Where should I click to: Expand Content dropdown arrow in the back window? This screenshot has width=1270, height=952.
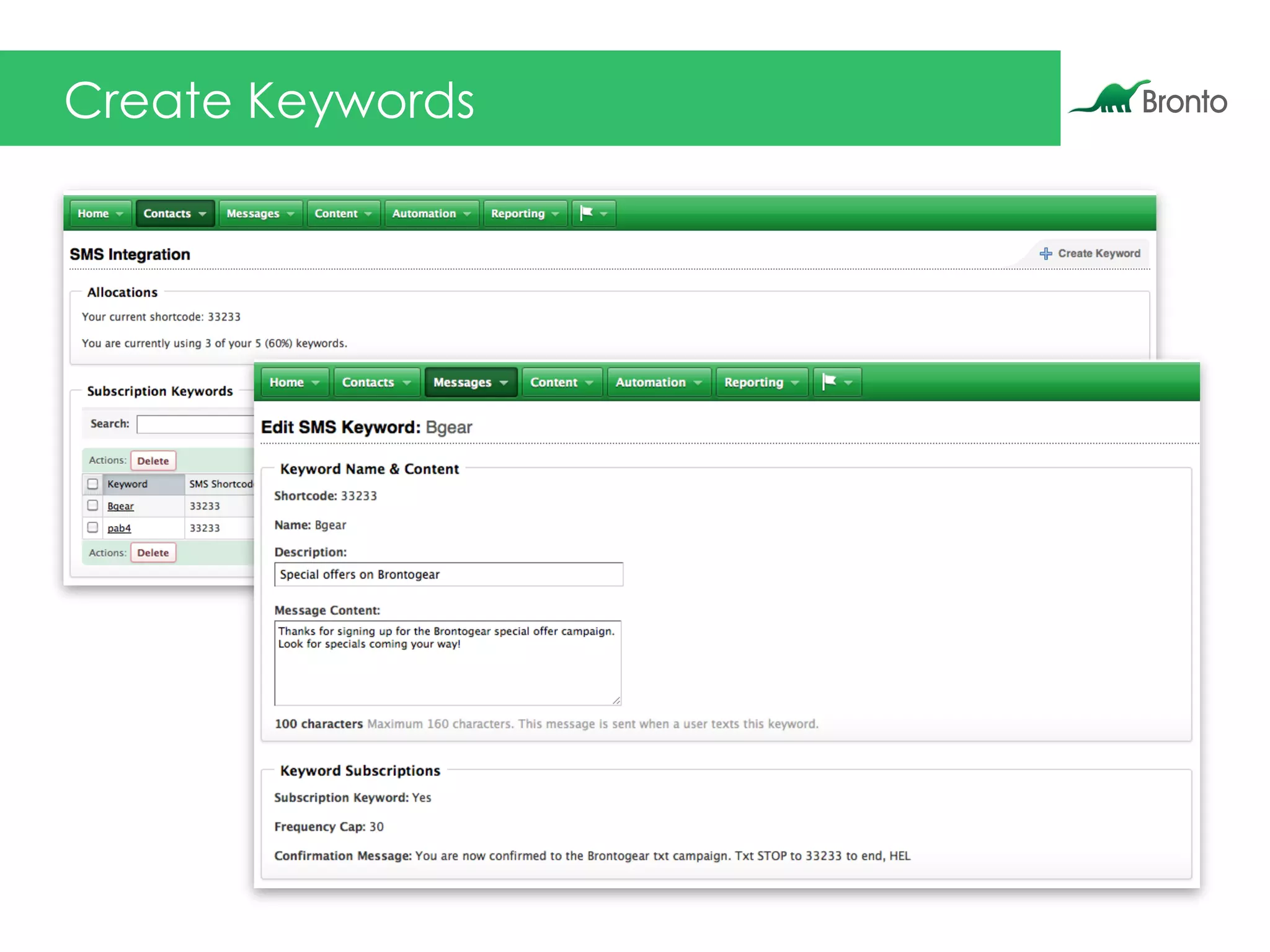(x=368, y=214)
